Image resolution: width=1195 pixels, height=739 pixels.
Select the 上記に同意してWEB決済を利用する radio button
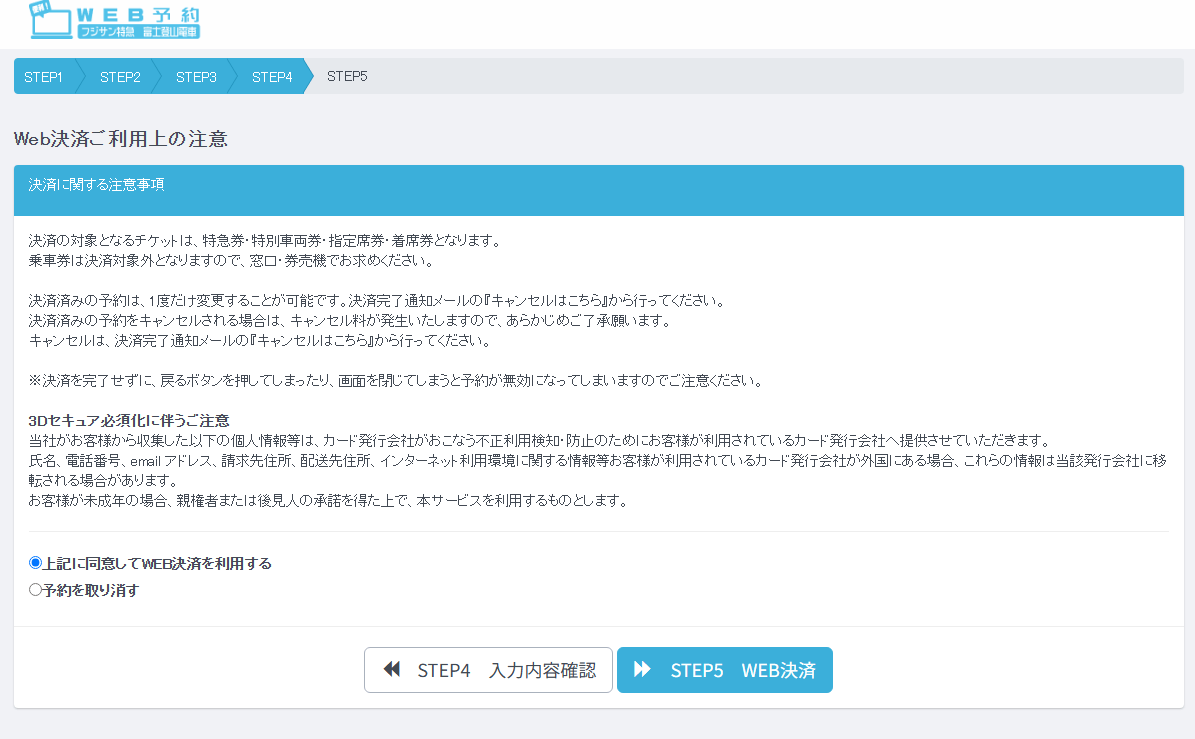[36, 563]
